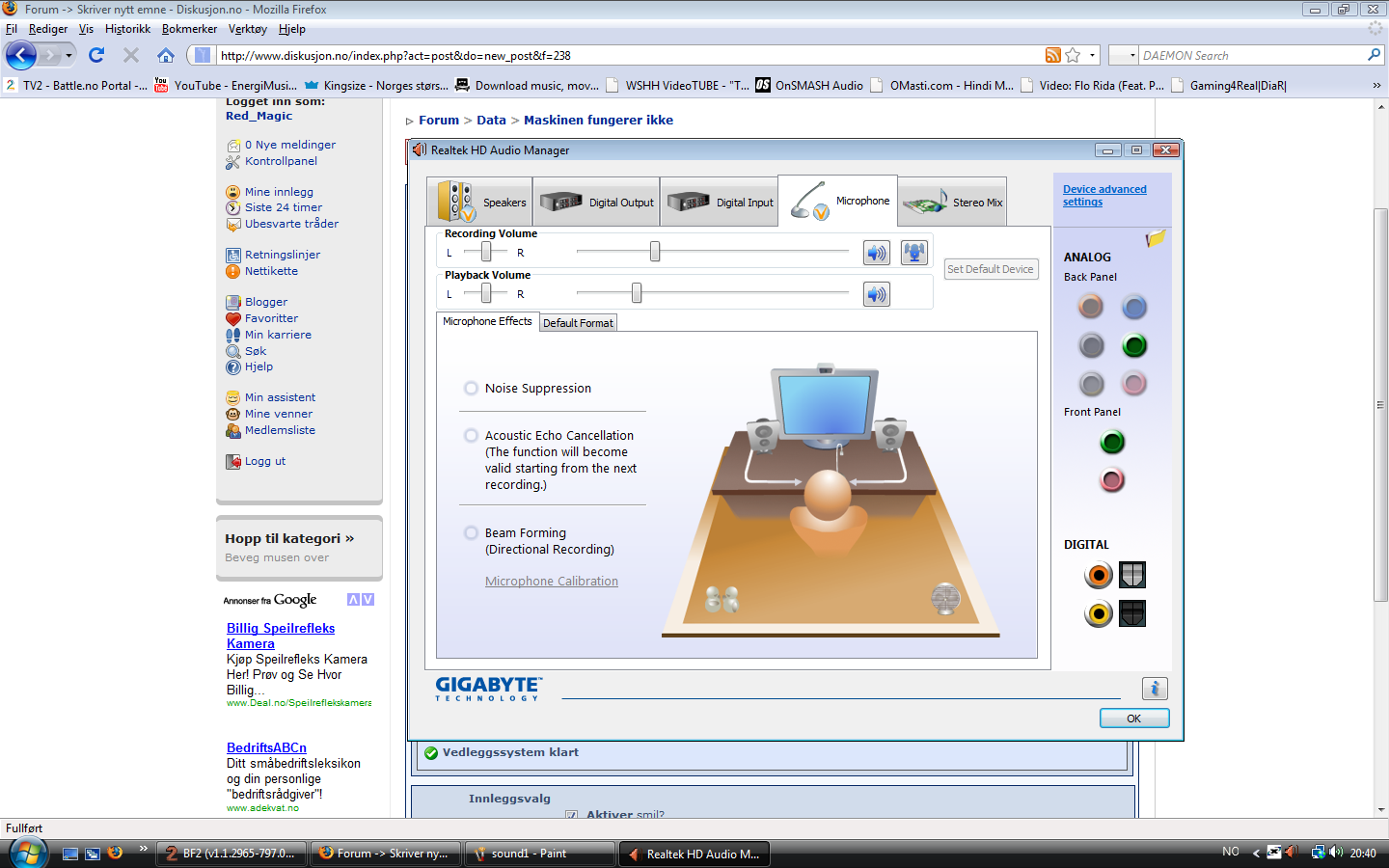Click Set Default Device button

(991, 269)
